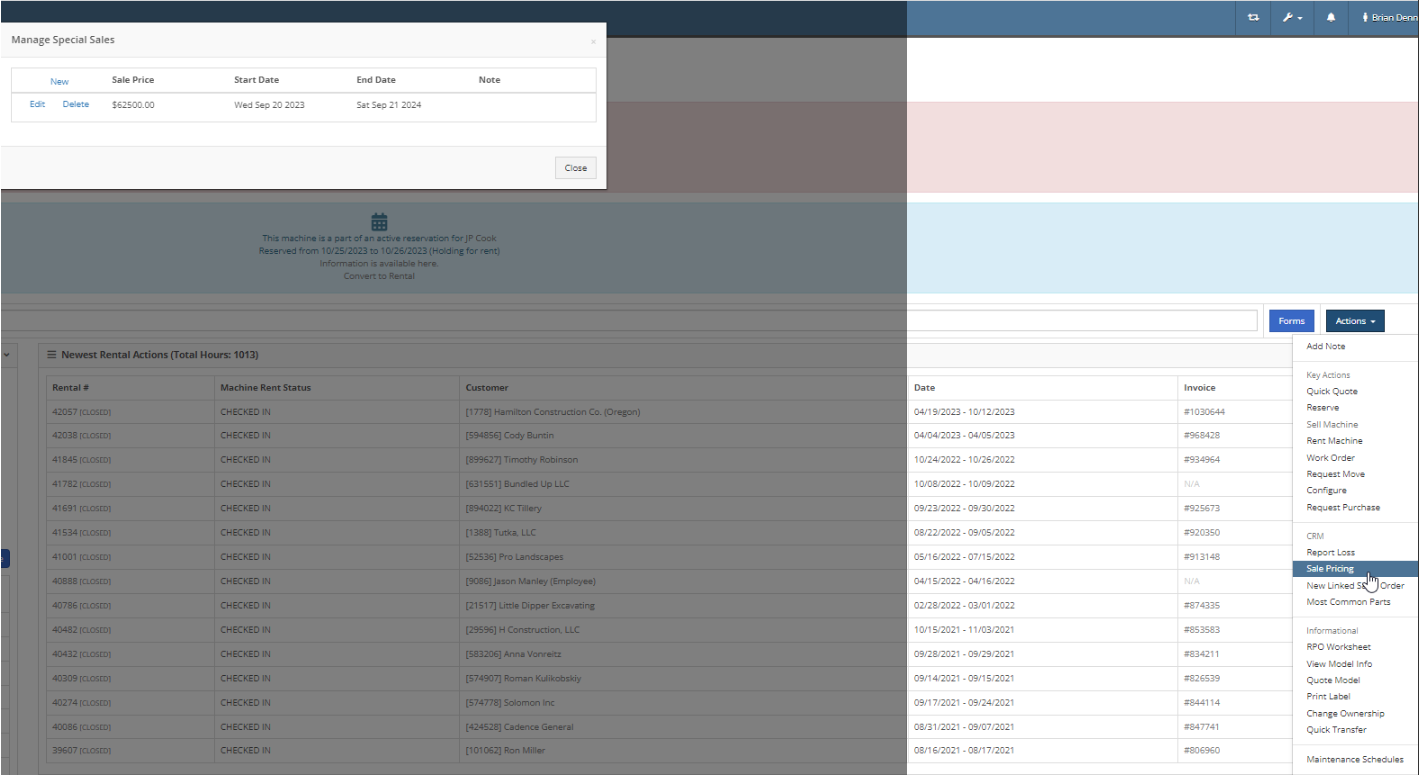The height and width of the screenshot is (775, 1419).
Task: Click customer Pro Landscapes
Action: (x=514, y=557)
